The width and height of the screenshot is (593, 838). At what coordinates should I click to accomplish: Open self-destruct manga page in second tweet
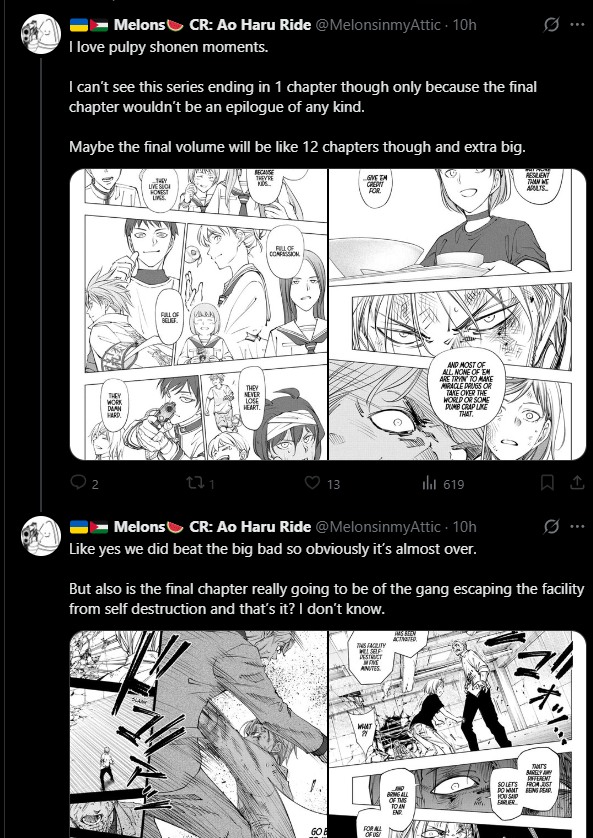[x=458, y=734]
